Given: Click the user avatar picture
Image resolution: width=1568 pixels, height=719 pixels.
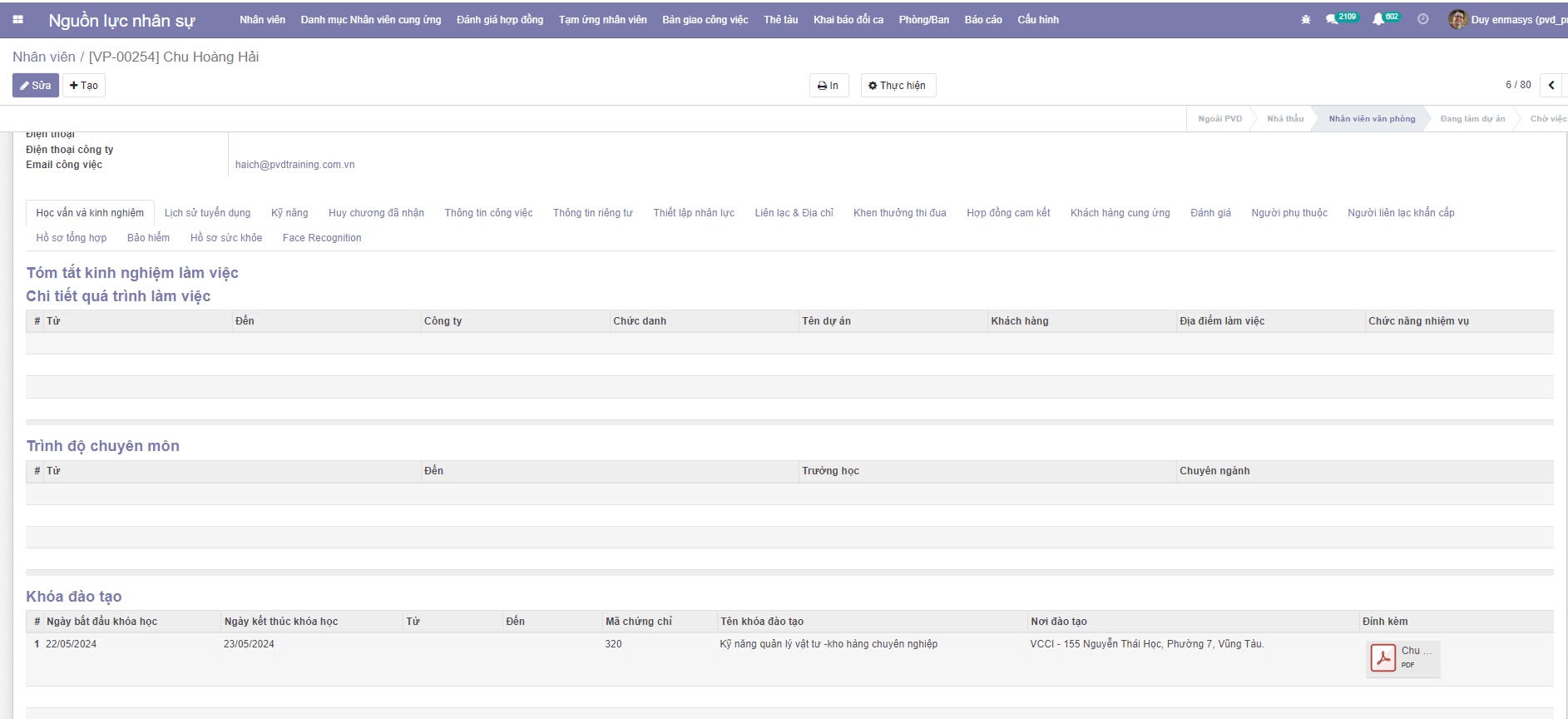Looking at the screenshot, I should tap(1457, 19).
